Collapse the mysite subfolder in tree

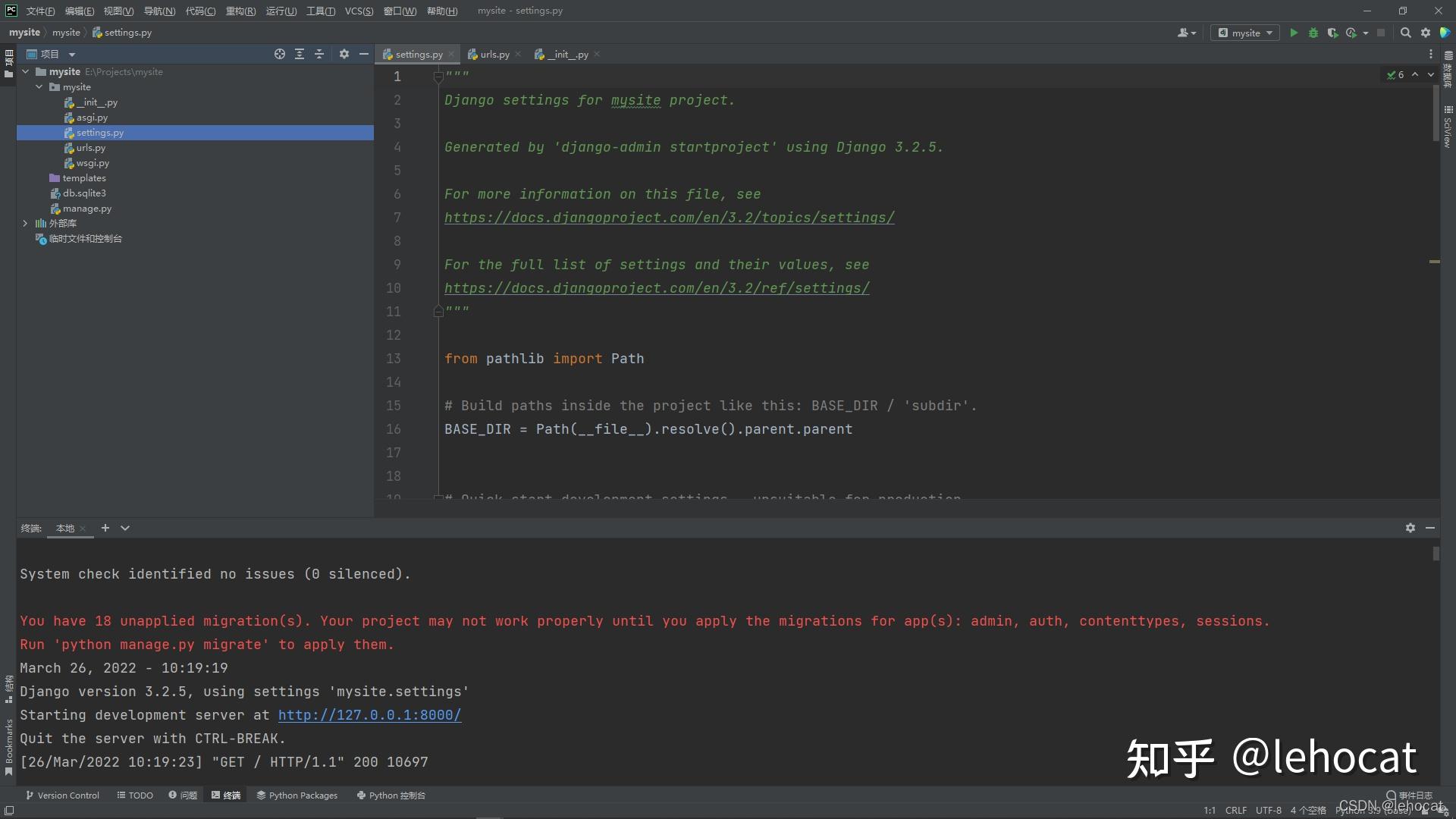coord(39,87)
